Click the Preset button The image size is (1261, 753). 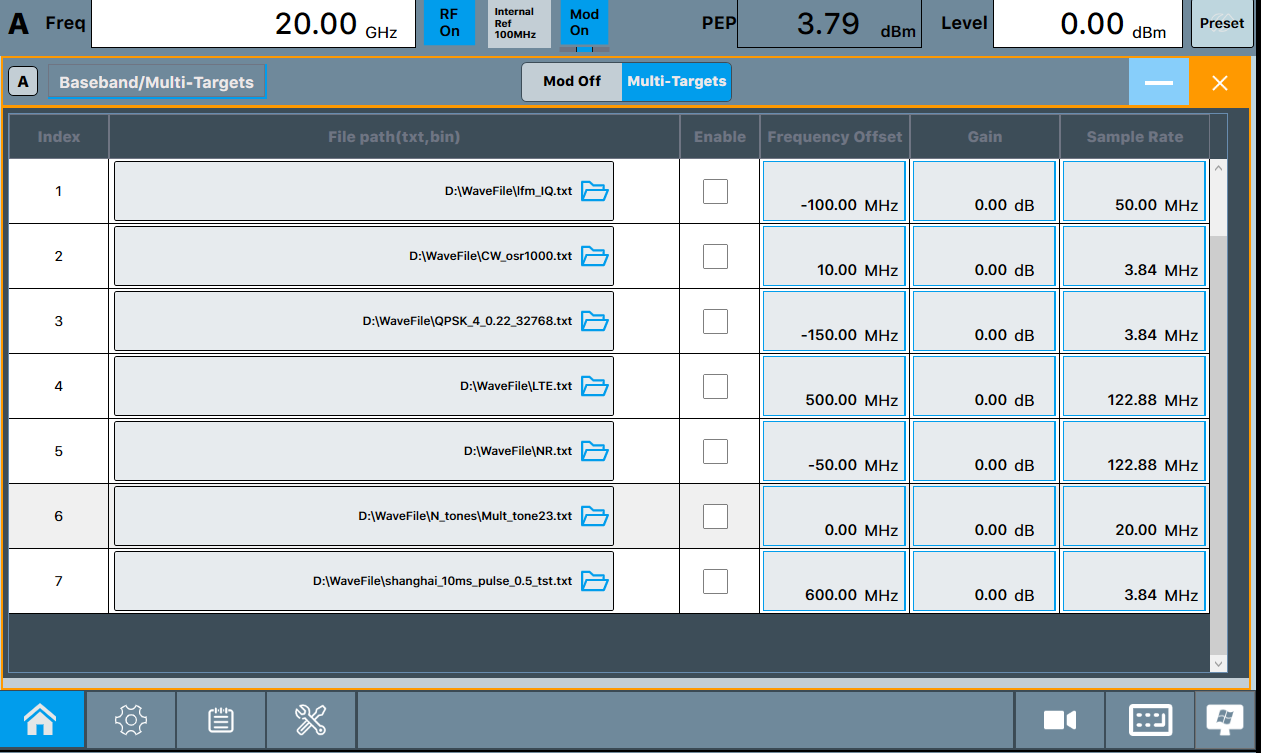(x=1222, y=23)
